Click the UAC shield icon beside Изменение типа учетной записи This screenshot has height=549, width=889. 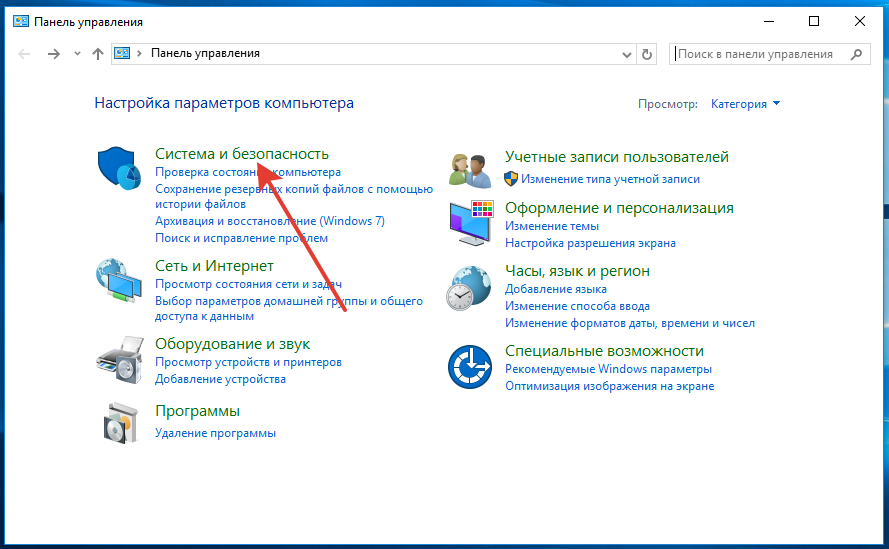click(x=511, y=179)
